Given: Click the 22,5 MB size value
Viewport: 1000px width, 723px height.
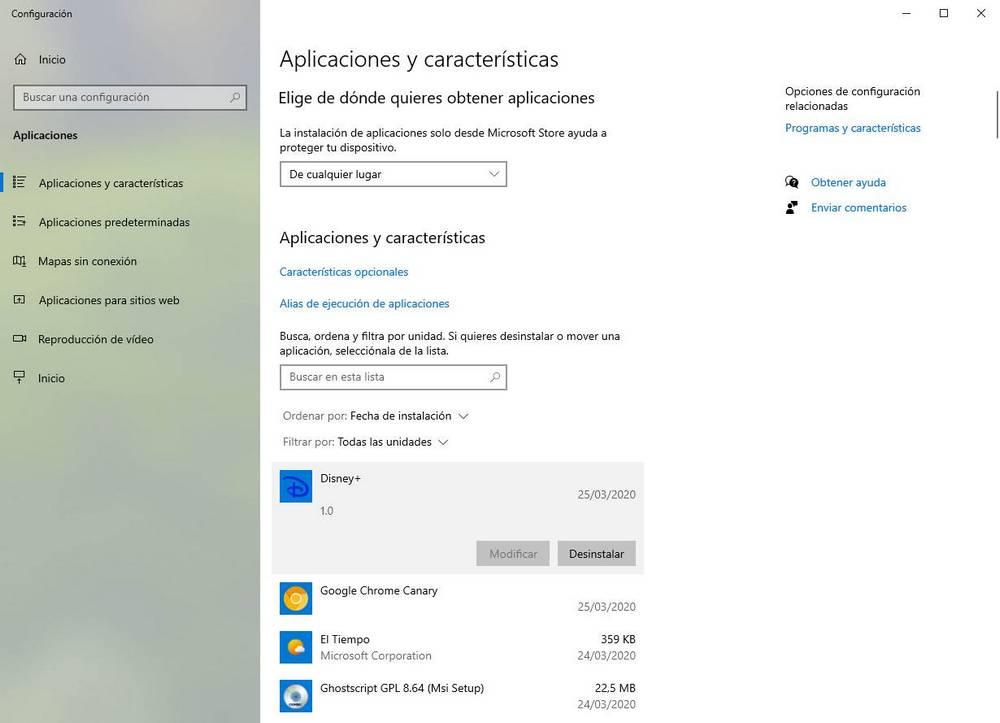Looking at the screenshot, I should click(615, 688).
